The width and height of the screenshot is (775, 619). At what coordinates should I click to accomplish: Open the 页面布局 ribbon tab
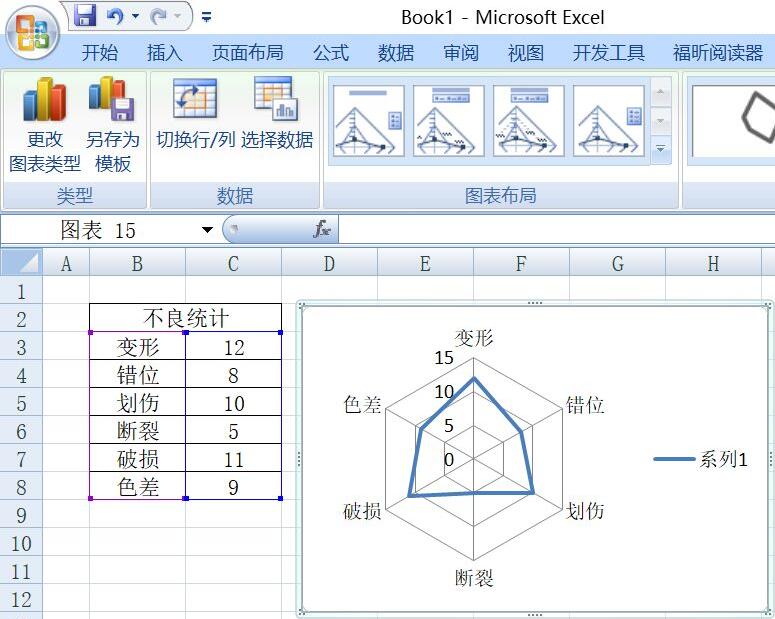point(247,53)
